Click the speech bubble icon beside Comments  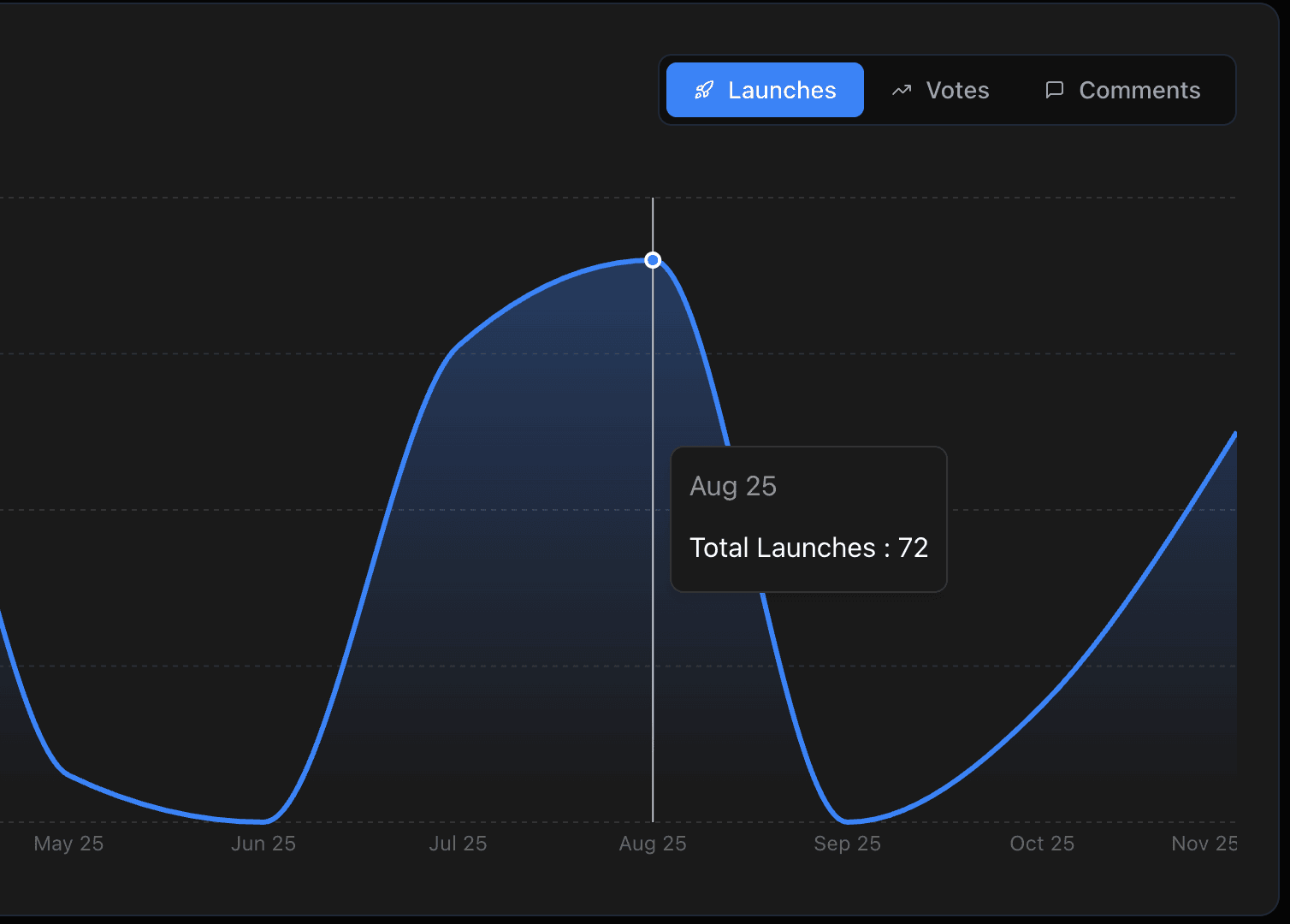[1054, 90]
